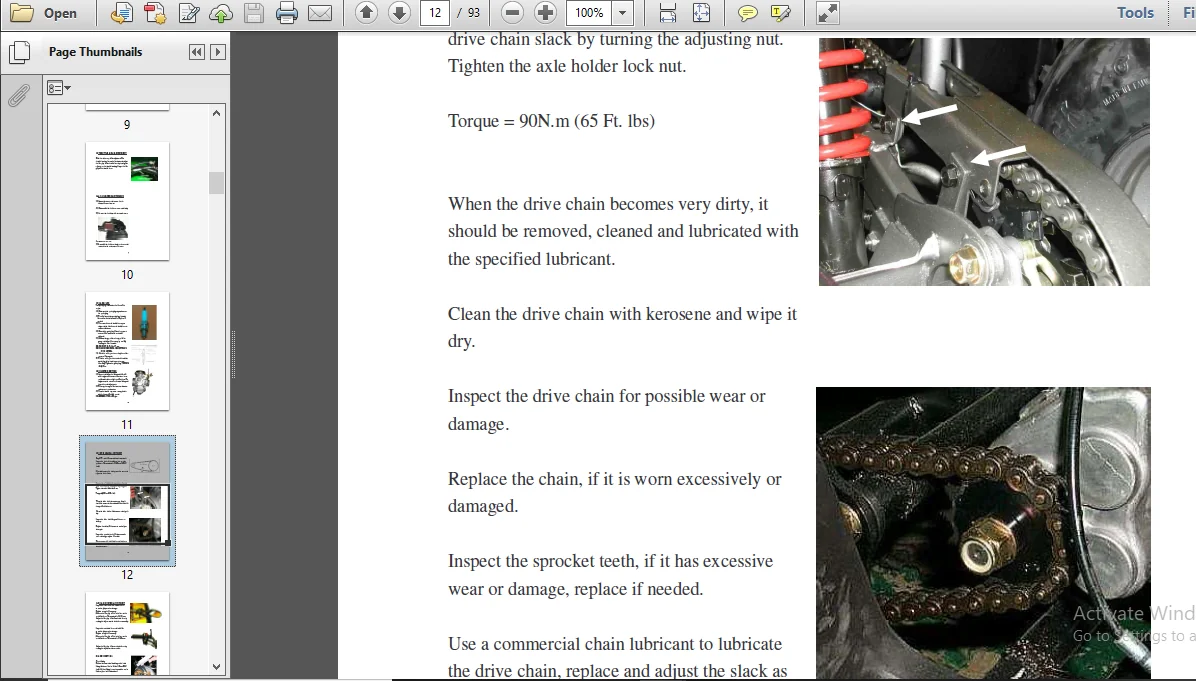Click the read mode expand icon
This screenshot has height=681, width=1196.
click(x=827, y=13)
